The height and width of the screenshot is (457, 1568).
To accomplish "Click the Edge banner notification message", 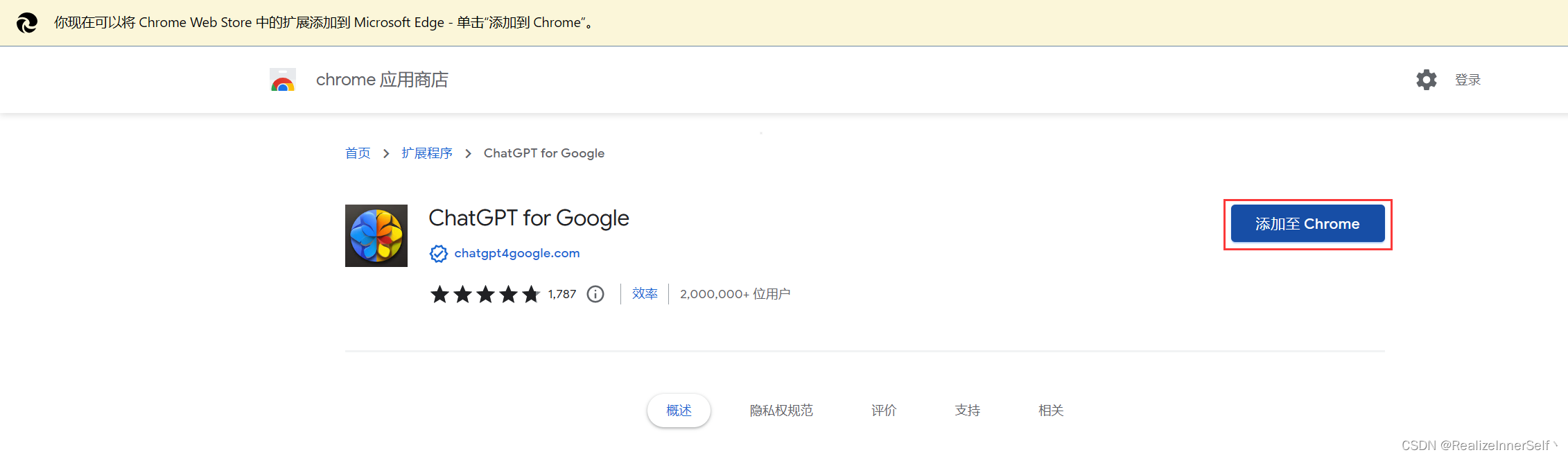I will coord(325,23).
